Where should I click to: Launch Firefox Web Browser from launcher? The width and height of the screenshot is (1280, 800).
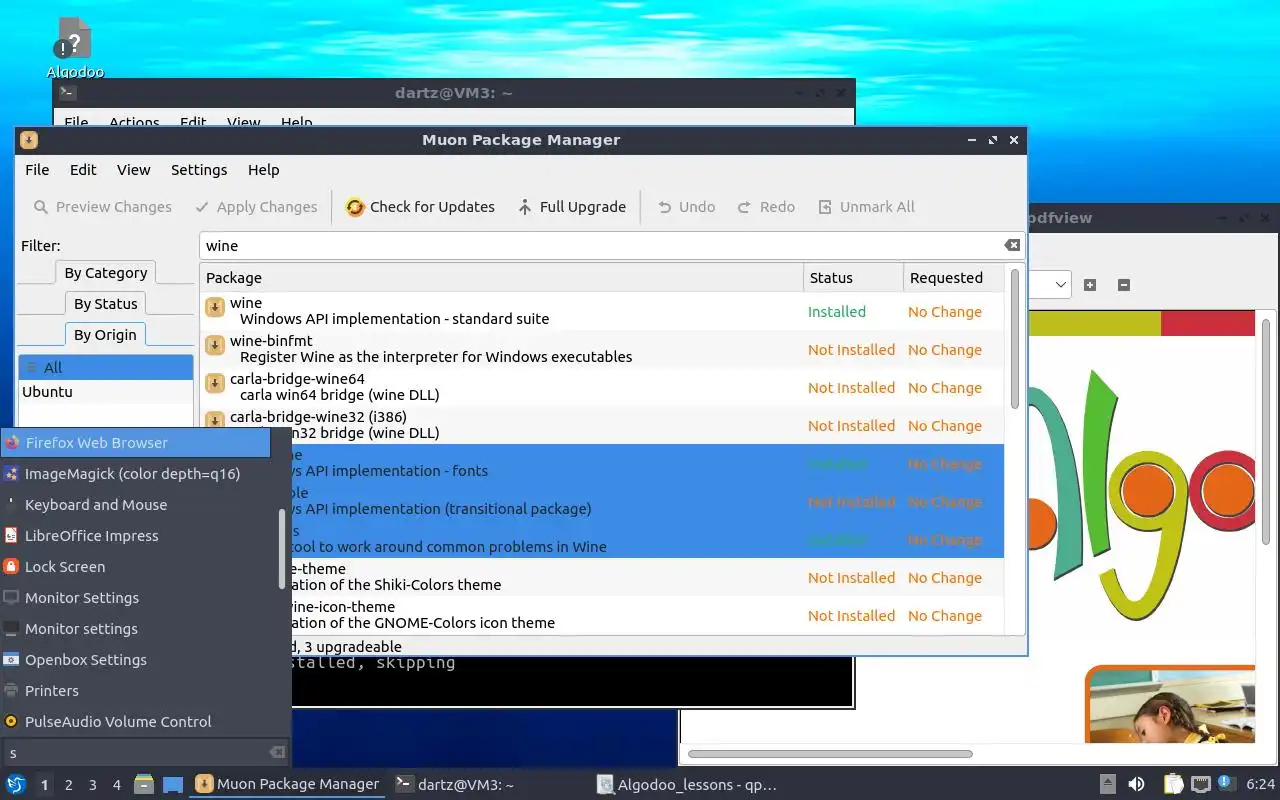(136, 443)
